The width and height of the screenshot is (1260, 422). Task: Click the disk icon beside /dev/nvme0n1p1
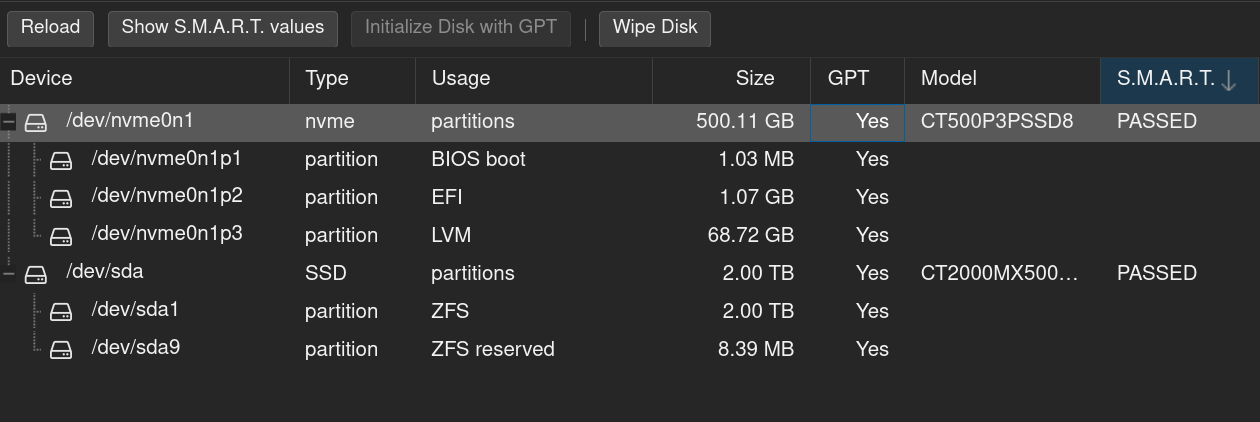(x=61, y=160)
